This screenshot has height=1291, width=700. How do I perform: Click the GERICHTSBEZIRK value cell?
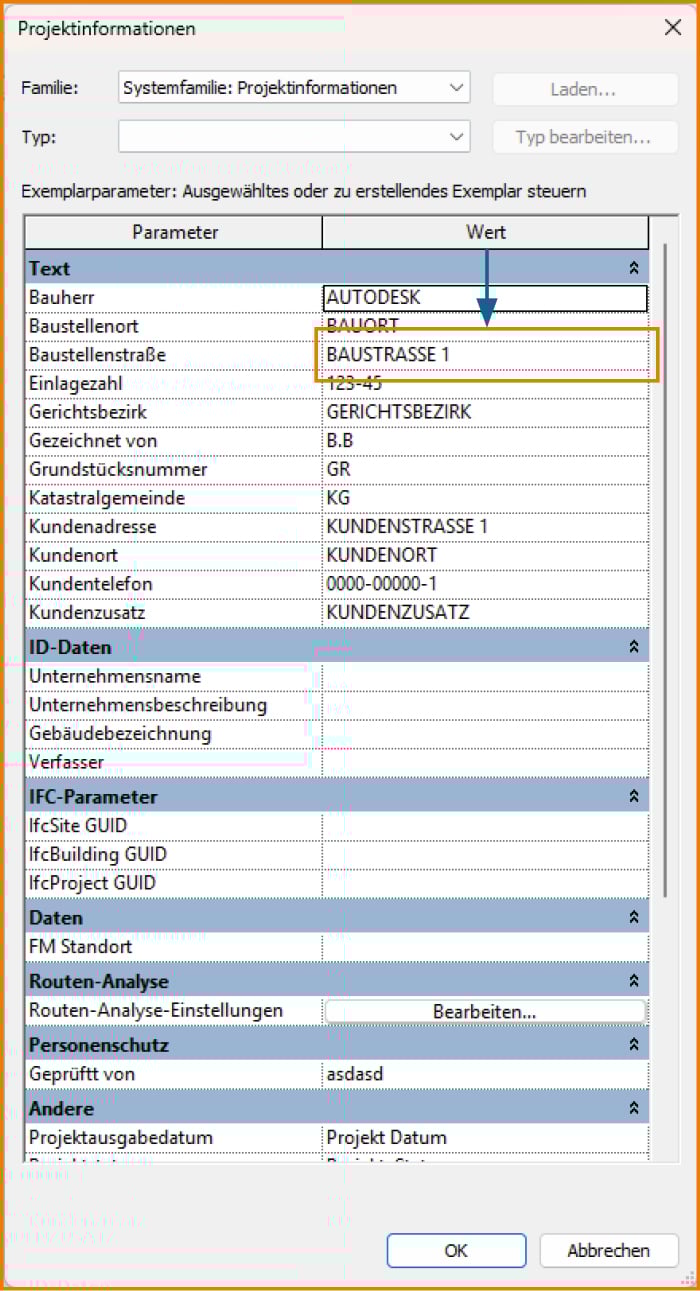click(485, 411)
